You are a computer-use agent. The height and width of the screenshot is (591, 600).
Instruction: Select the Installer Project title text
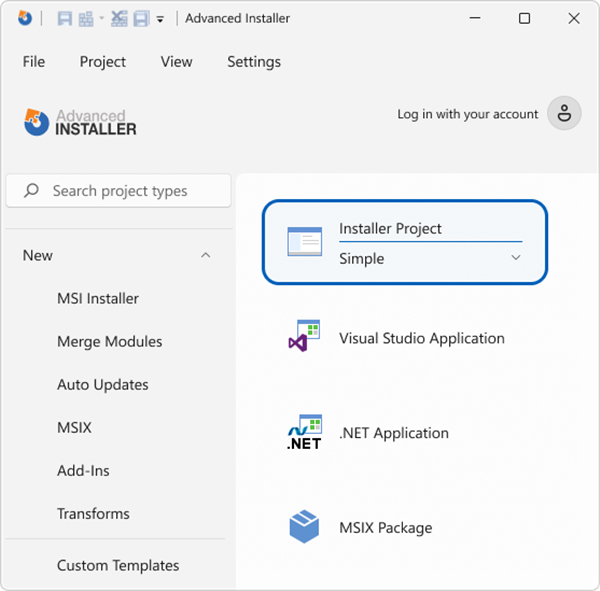[390, 229]
